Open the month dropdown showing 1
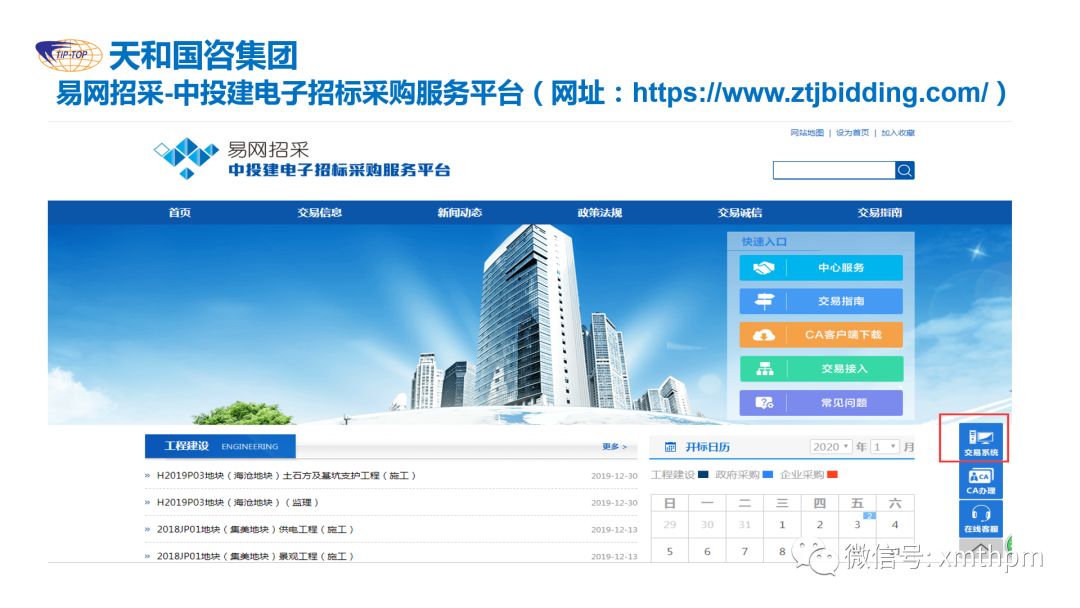The height and width of the screenshot is (608, 1080). click(885, 447)
